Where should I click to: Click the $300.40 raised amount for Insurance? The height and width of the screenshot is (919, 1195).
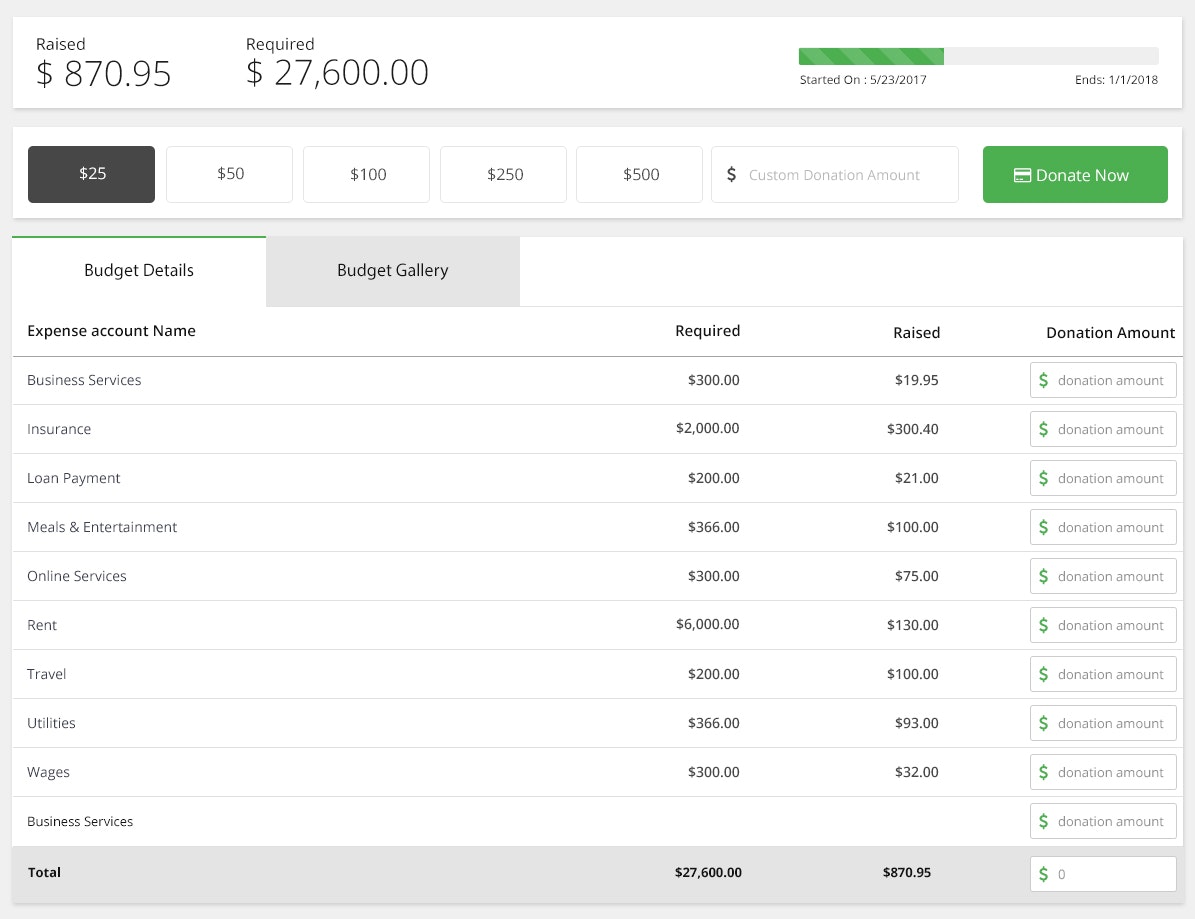point(912,429)
